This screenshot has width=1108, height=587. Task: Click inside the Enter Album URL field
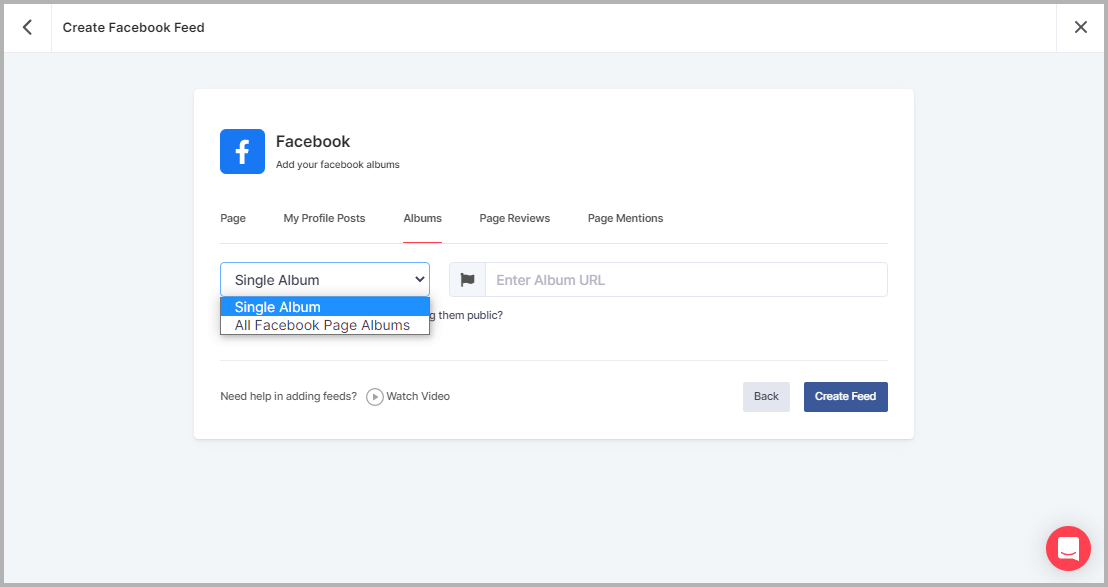tap(685, 279)
